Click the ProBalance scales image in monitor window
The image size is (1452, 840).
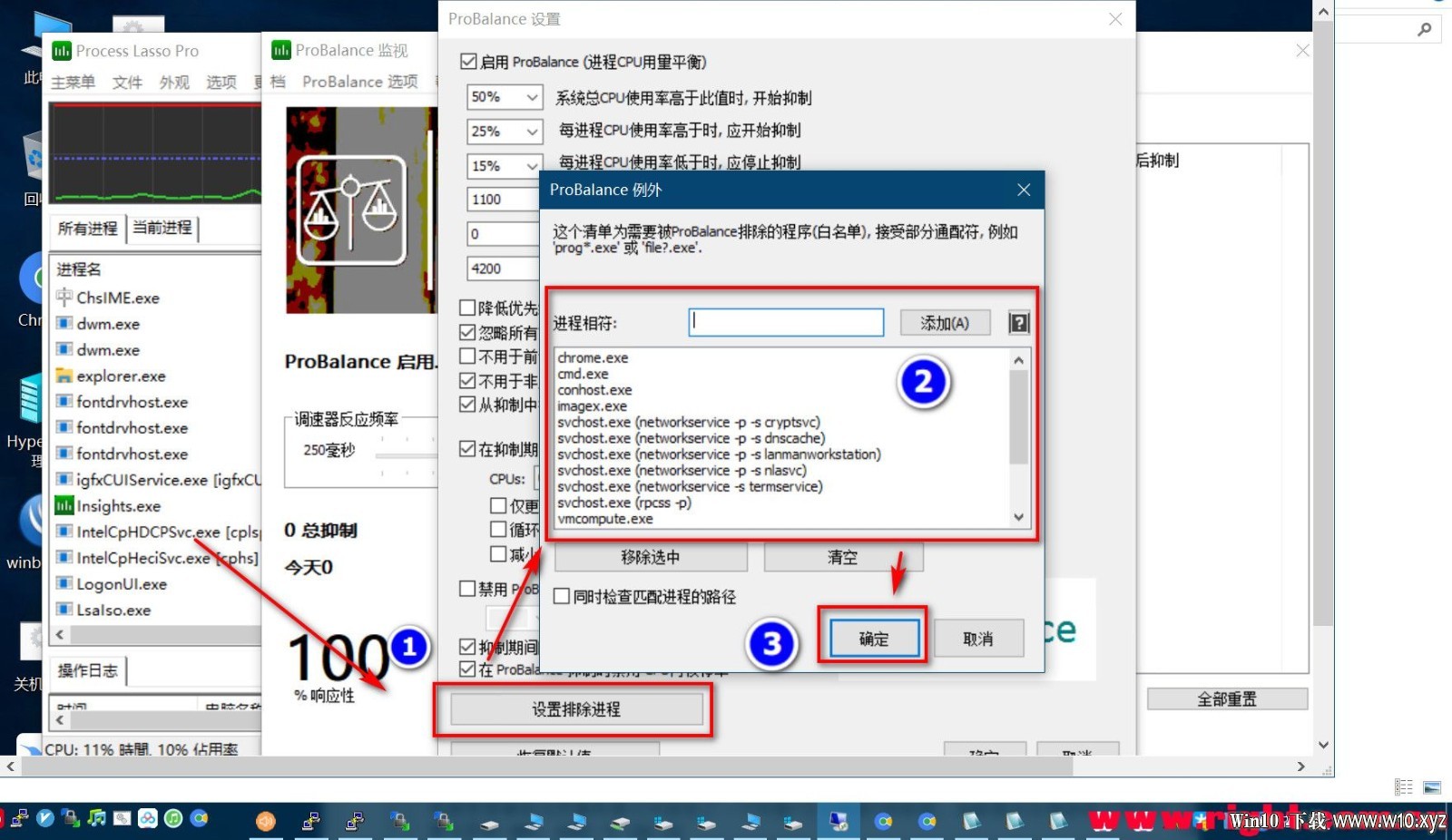(350, 210)
